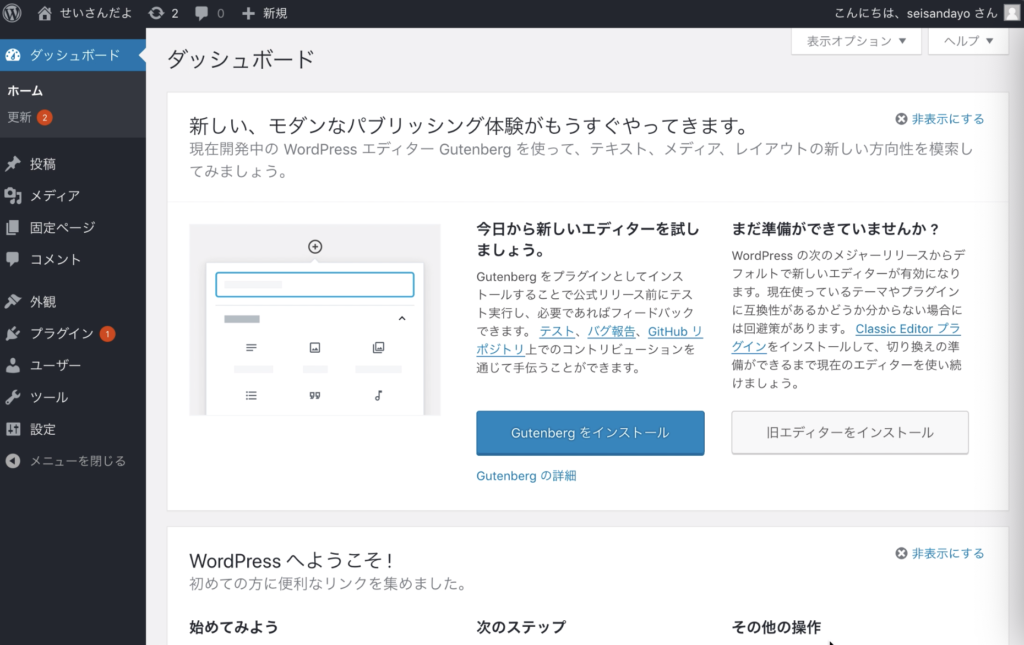
Task: Open プラグイン (Plugins) in sidebar
Action: (61, 334)
